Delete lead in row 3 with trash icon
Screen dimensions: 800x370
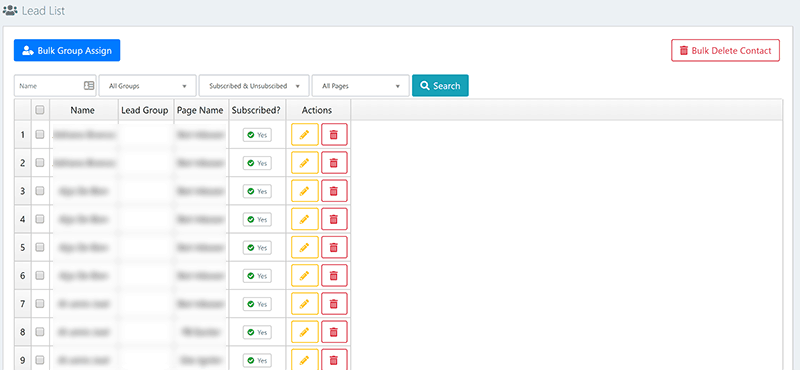tap(334, 191)
